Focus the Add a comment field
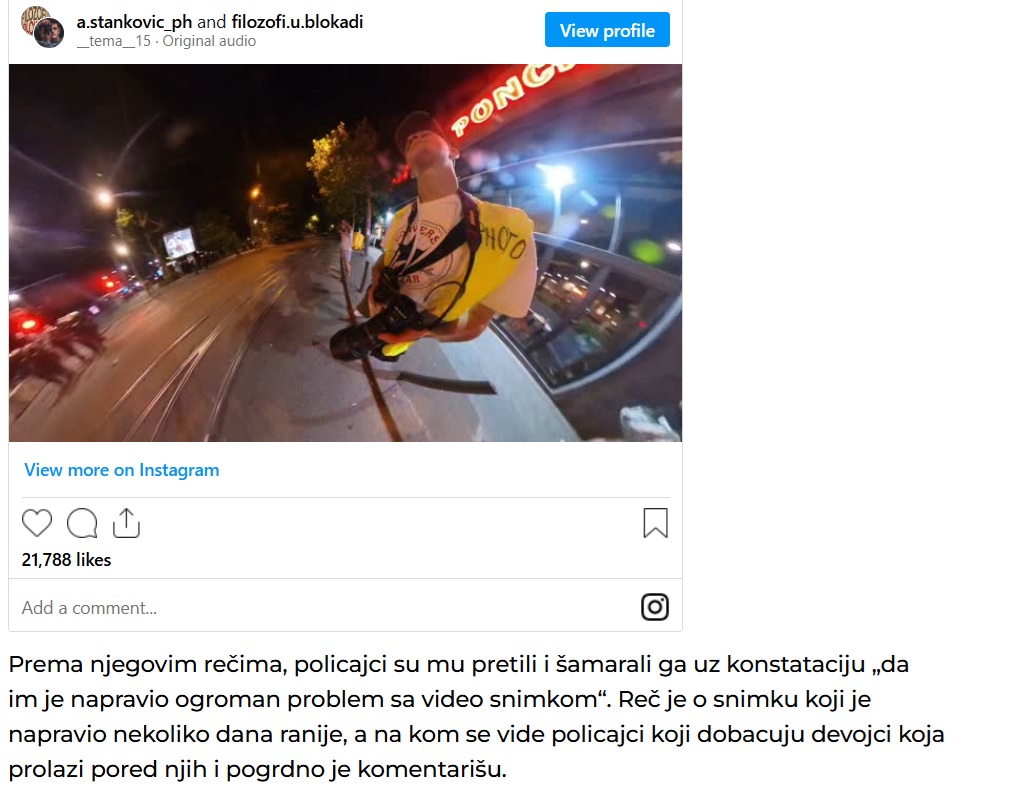This screenshot has width=1026, height=788. click(327, 607)
